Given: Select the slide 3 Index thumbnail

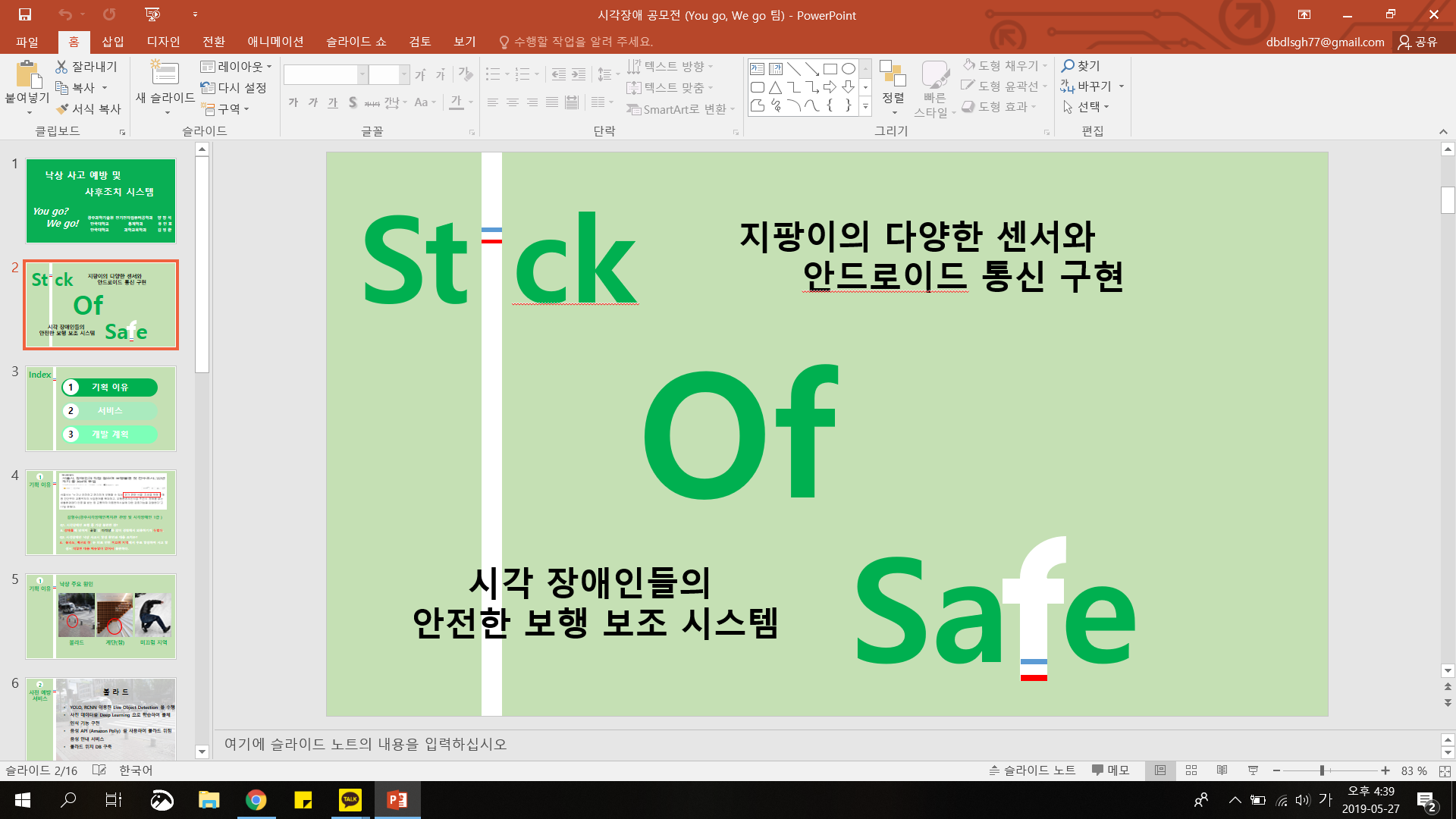Looking at the screenshot, I should [101, 409].
